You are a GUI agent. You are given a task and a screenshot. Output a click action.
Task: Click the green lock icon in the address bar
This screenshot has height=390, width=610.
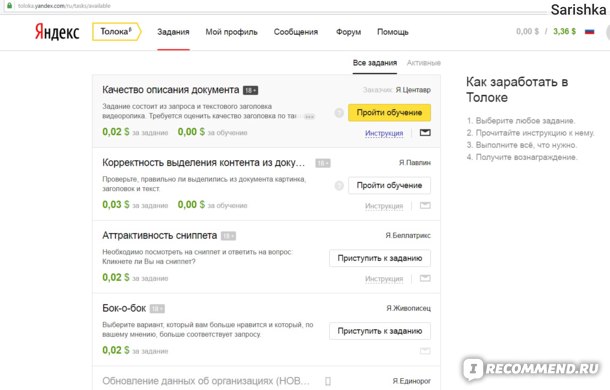[x=9, y=5]
